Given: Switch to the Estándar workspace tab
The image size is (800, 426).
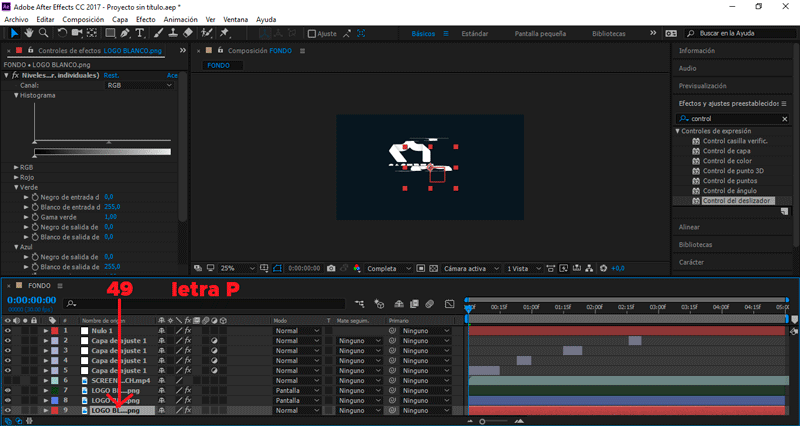Looking at the screenshot, I should coord(475,33).
